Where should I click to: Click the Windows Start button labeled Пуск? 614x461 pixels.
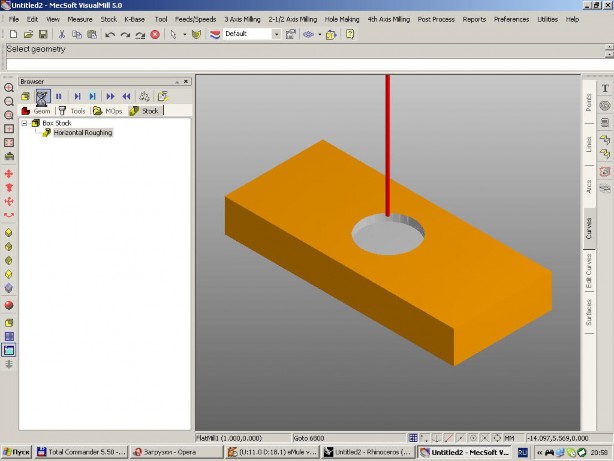[x=16, y=452]
